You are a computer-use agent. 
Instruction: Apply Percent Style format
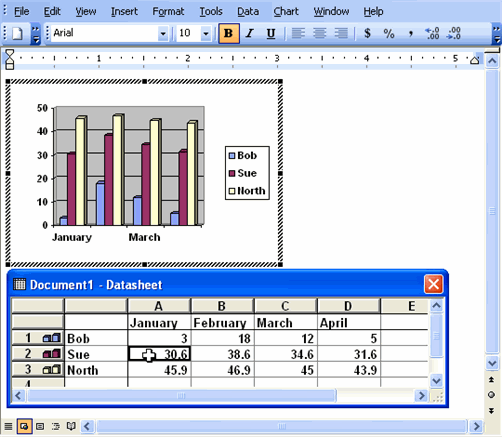click(389, 33)
